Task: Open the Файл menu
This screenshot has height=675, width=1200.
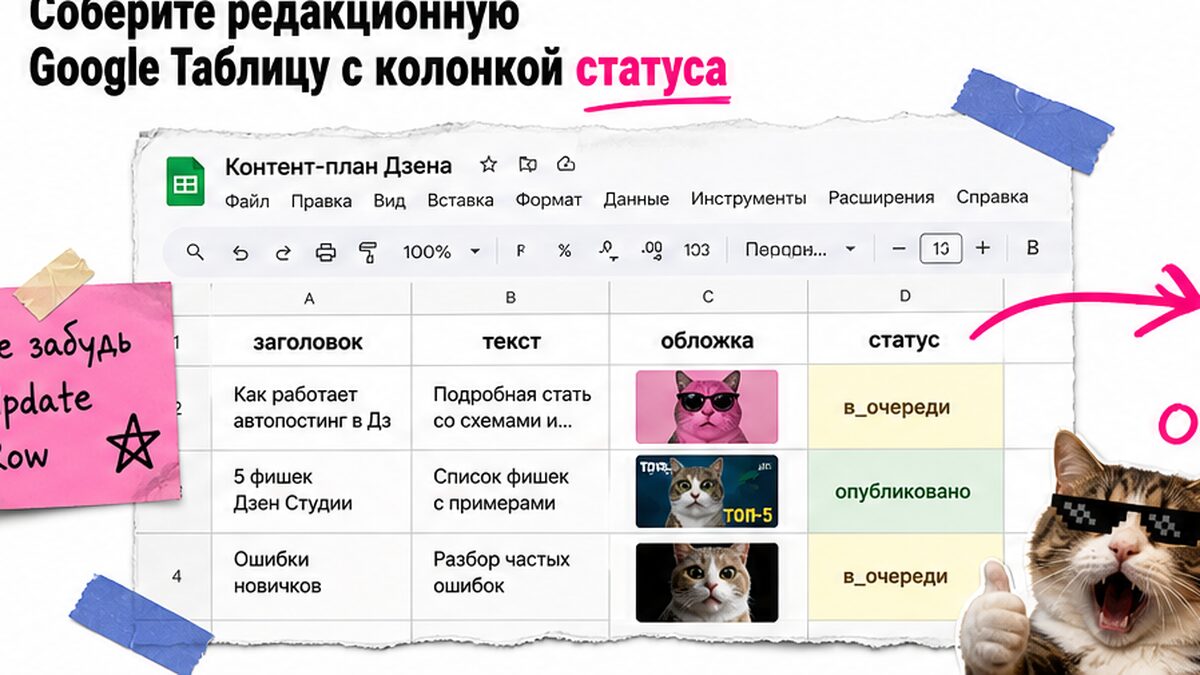Action: pyautogui.click(x=247, y=200)
